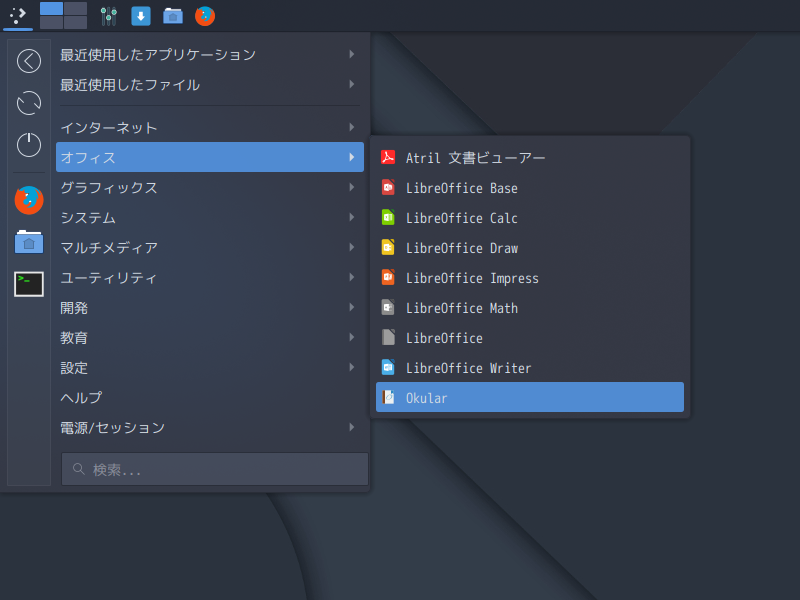800x600 pixels.
Task: Click the application menu launcher icon
Action: (x=18, y=15)
